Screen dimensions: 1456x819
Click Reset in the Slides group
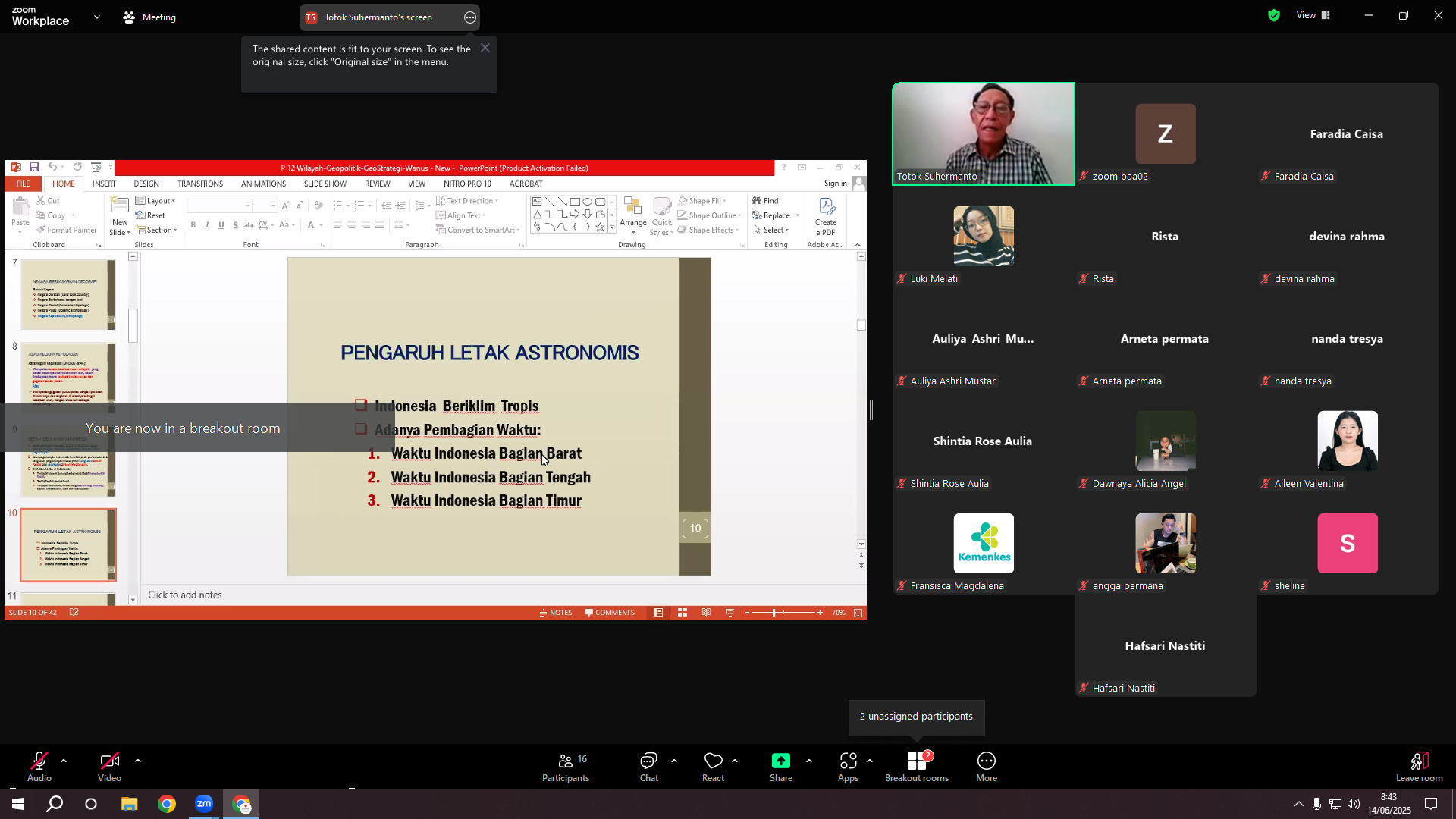[x=151, y=215]
